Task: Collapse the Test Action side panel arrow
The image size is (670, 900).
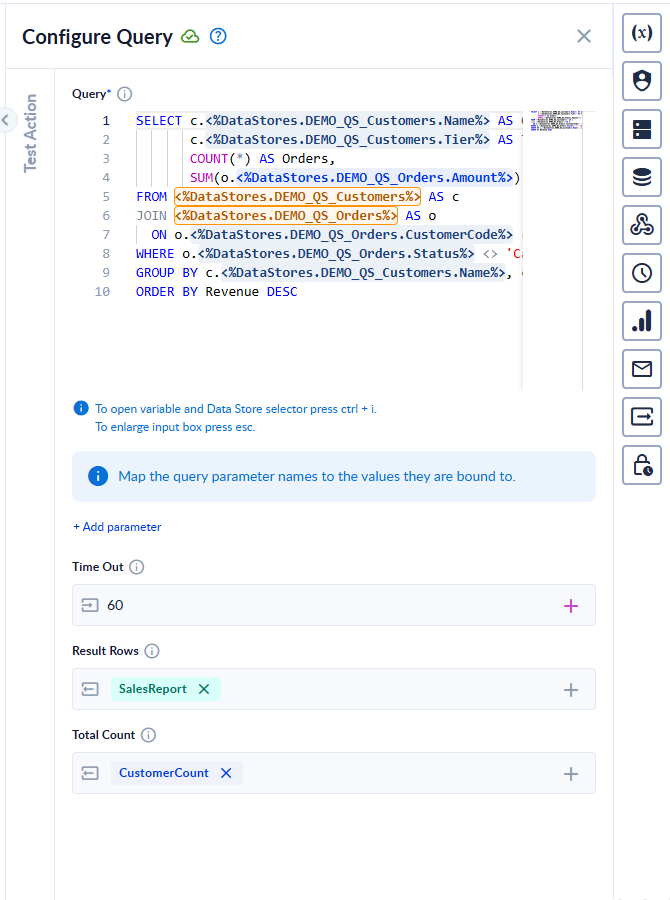Action: pyautogui.click(x=6, y=120)
